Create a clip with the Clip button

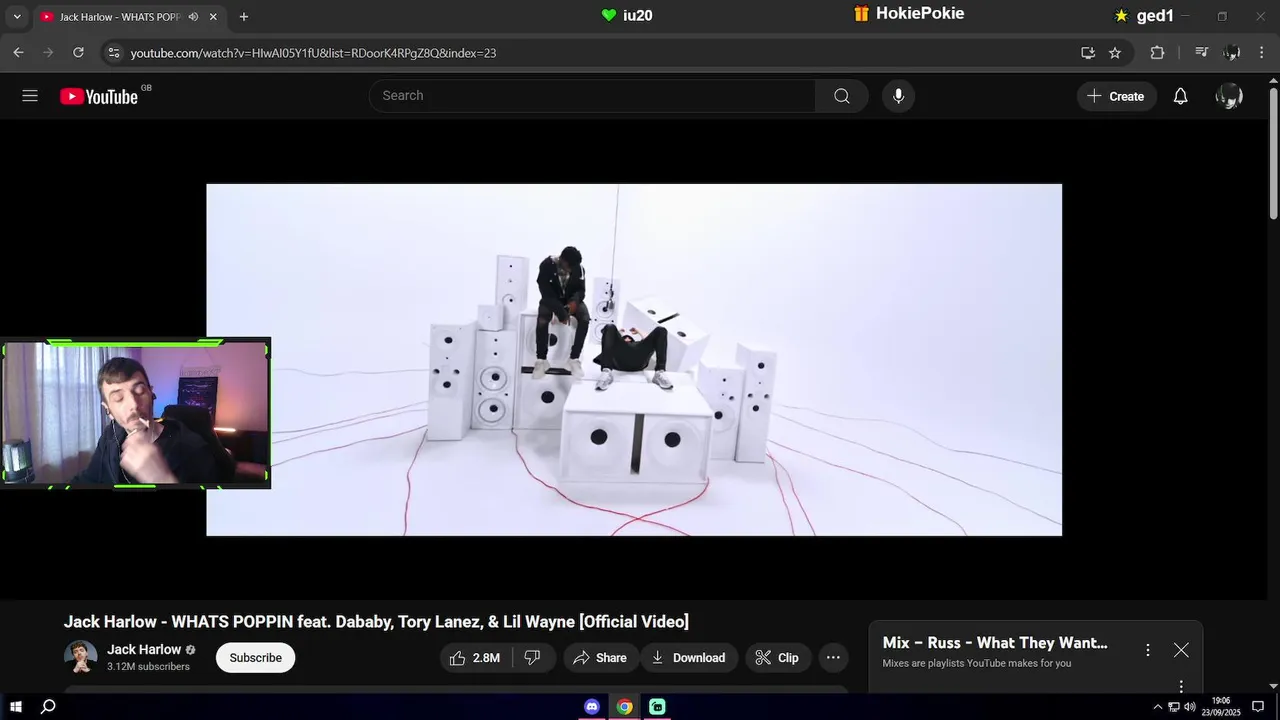[x=777, y=657]
